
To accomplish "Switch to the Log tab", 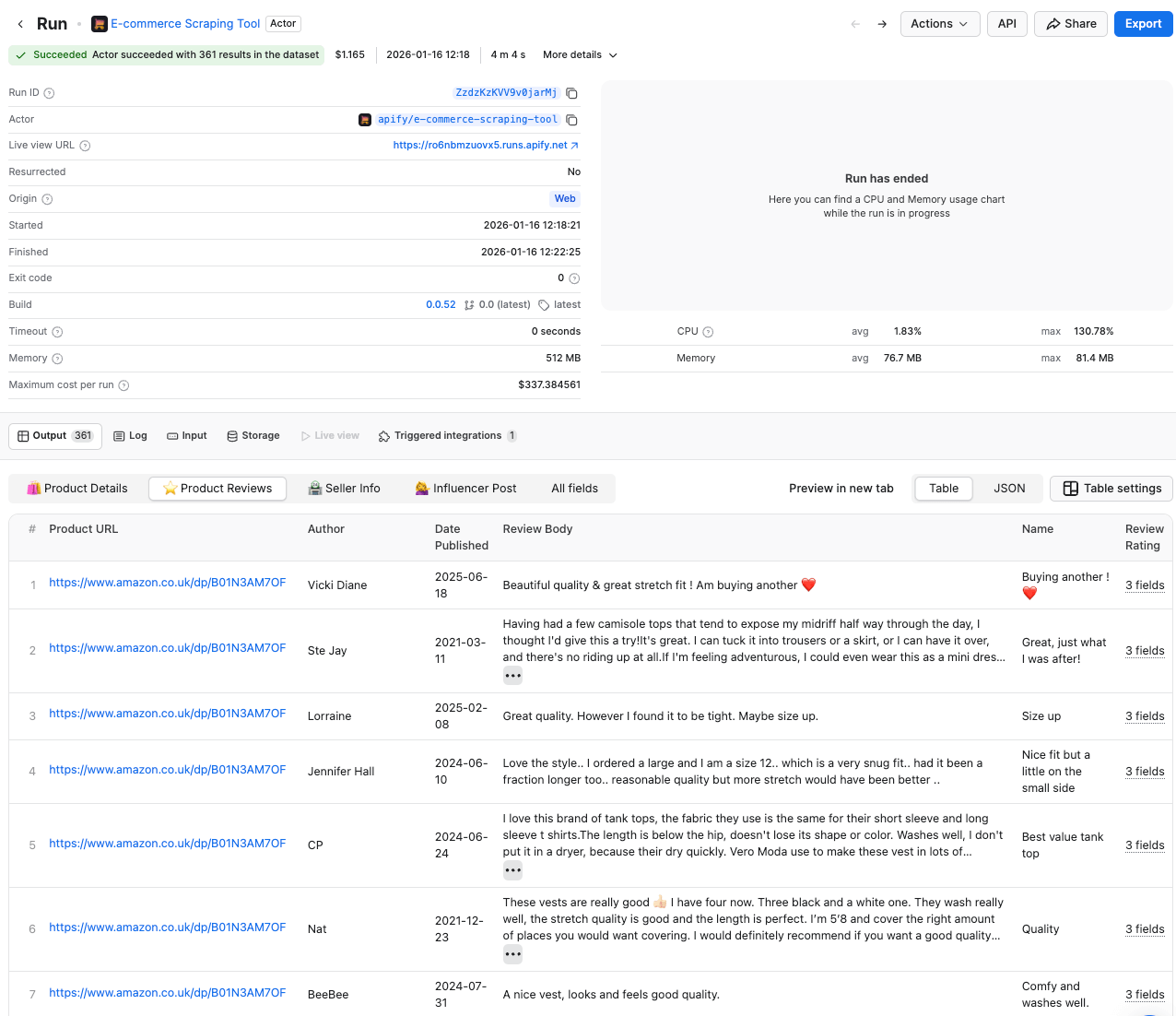I will (130, 435).
